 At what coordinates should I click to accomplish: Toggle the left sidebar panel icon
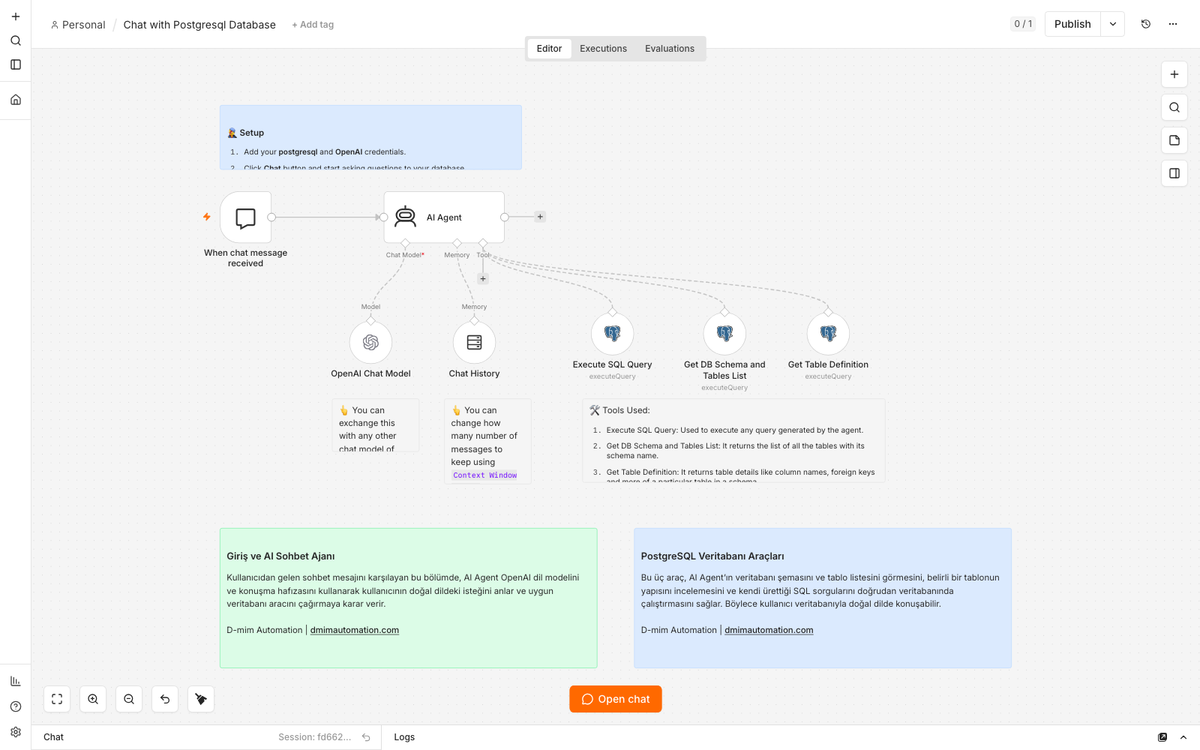point(15,65)
